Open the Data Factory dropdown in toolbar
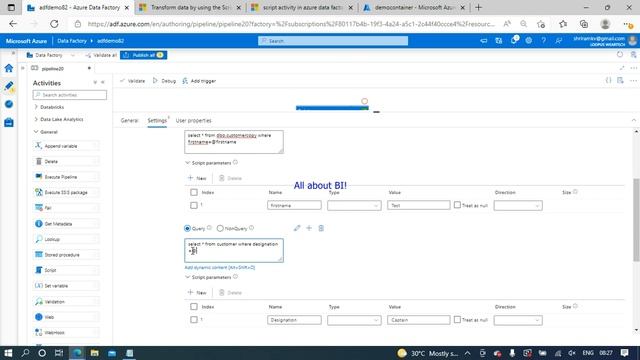Viewport: 640px width, 360px height. 51,55
